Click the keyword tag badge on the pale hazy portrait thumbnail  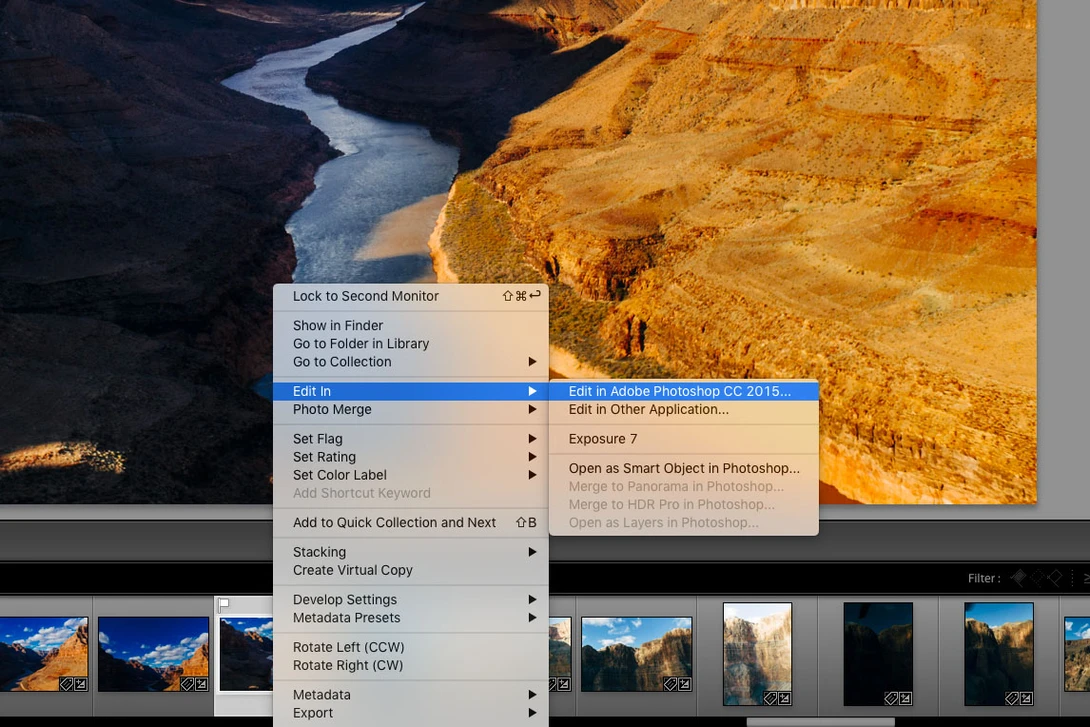(x=770, y=698)
